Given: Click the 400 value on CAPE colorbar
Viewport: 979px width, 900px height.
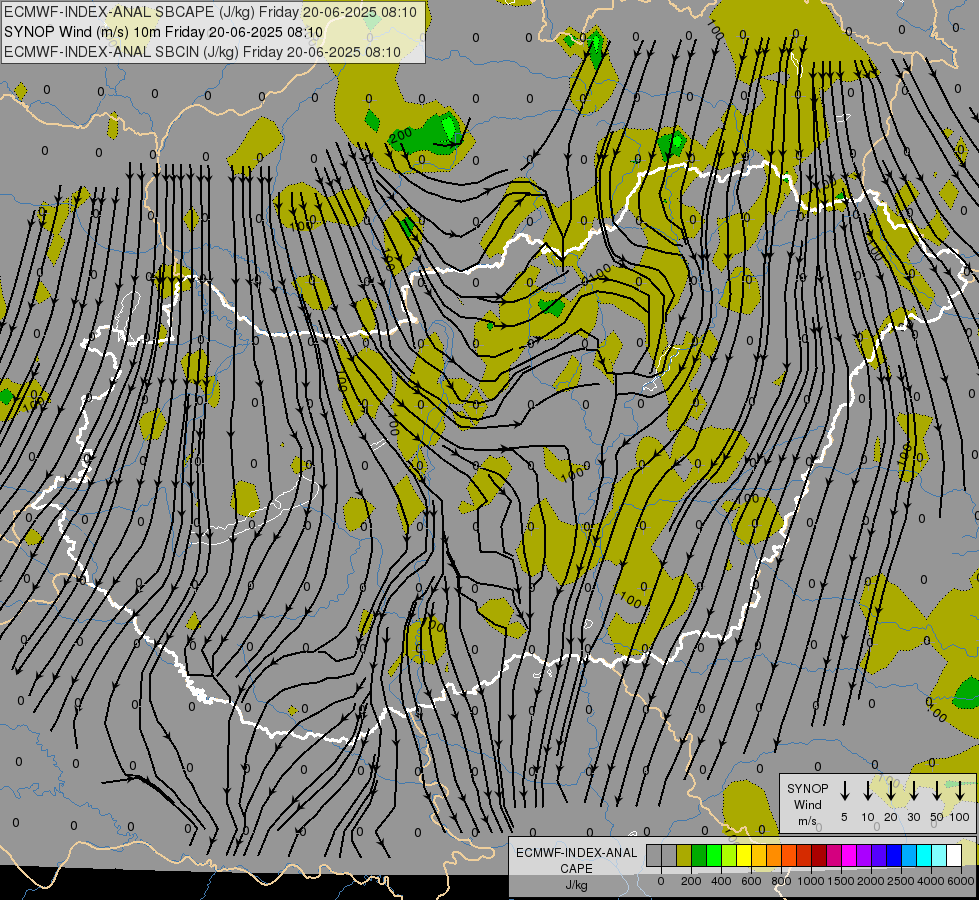Looking at the screenshot, I should coord(721,881).
